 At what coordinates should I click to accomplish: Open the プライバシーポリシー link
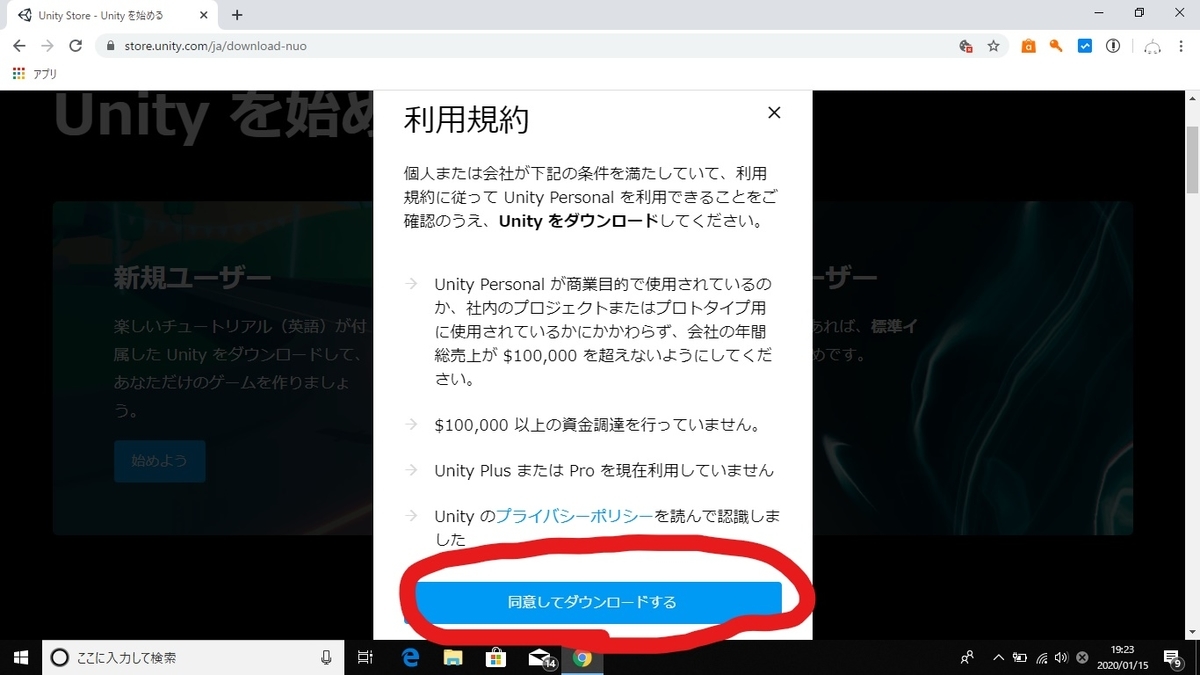point(575,516)
